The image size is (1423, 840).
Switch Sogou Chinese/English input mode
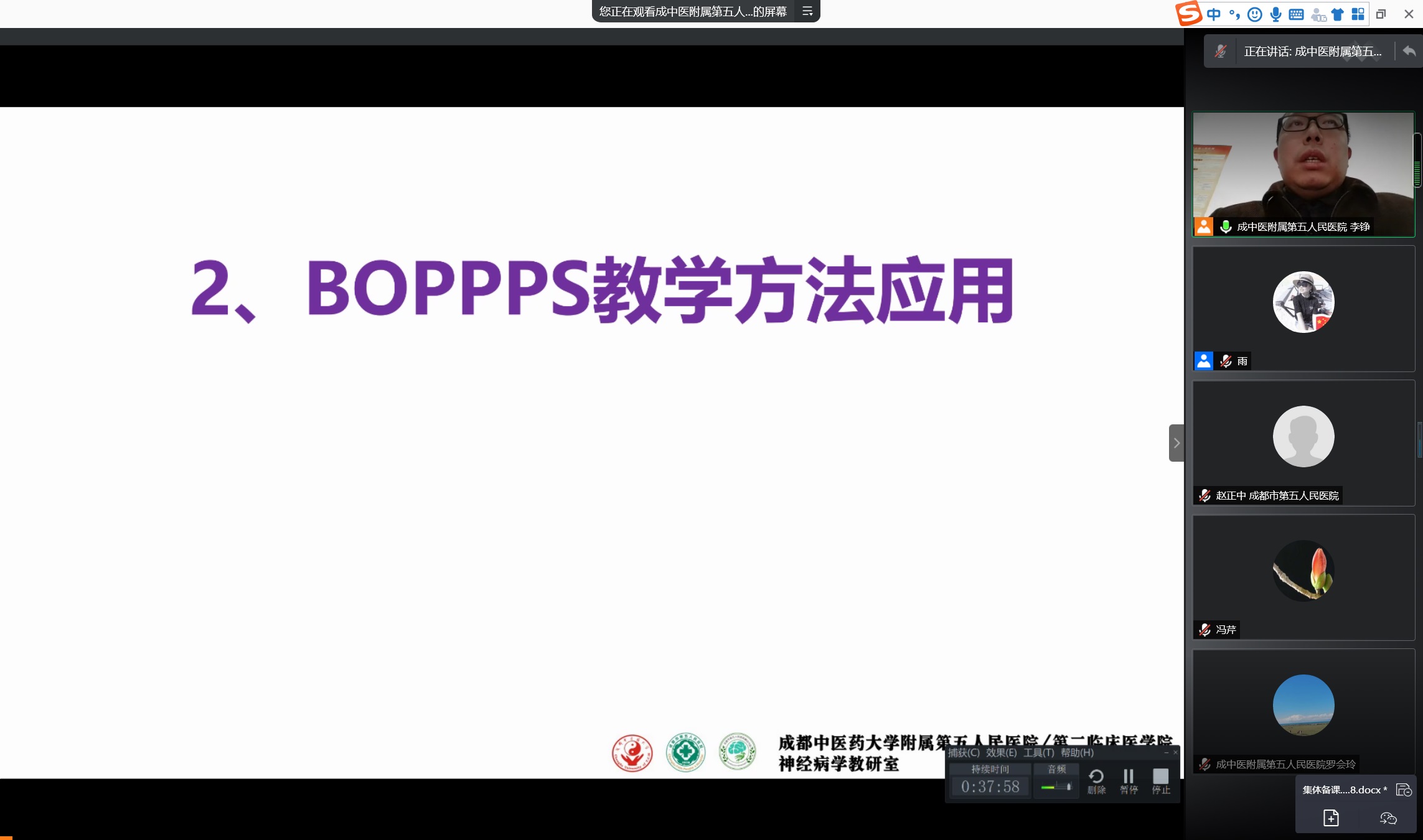[x=1213, y=14]
